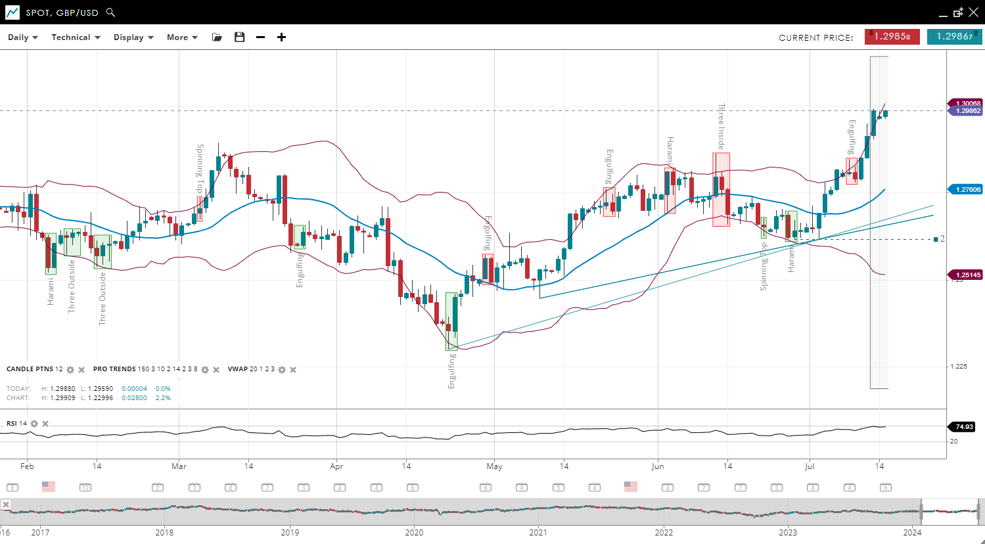
Task: Open VWAP indicator settings gear
Action: pos(281,370)
